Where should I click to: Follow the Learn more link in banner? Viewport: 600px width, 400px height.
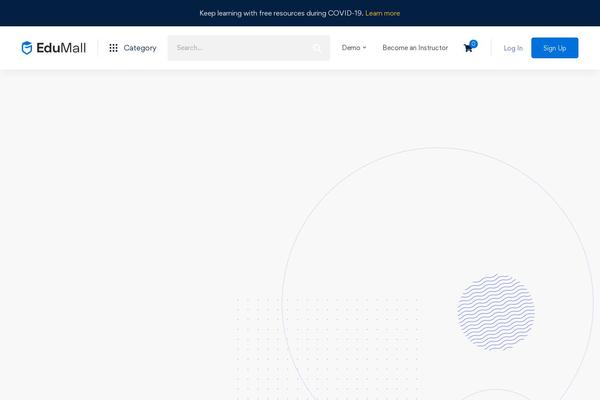pos(383,13)
